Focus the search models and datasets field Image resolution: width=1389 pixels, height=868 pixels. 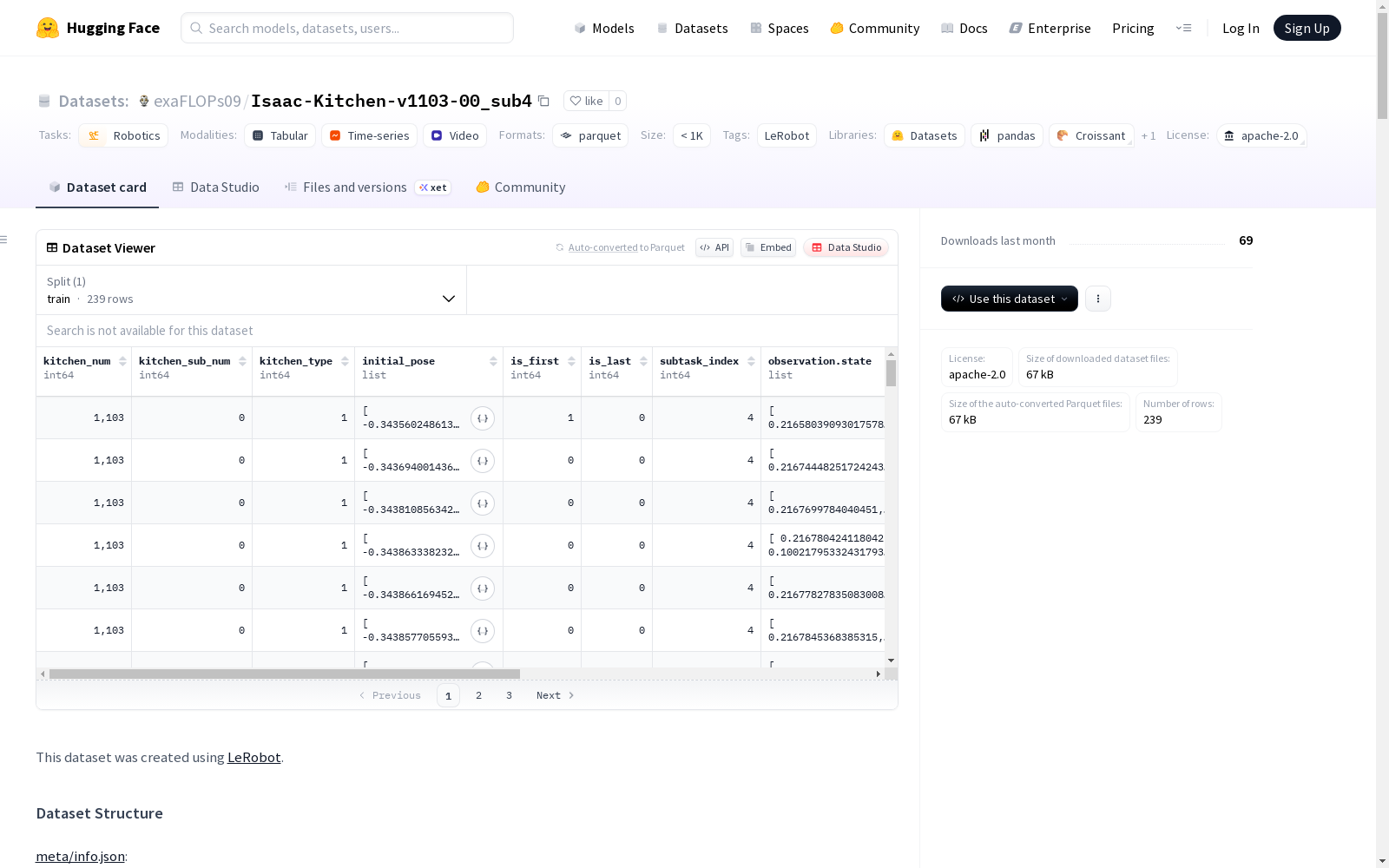click(x=347, y=28)
